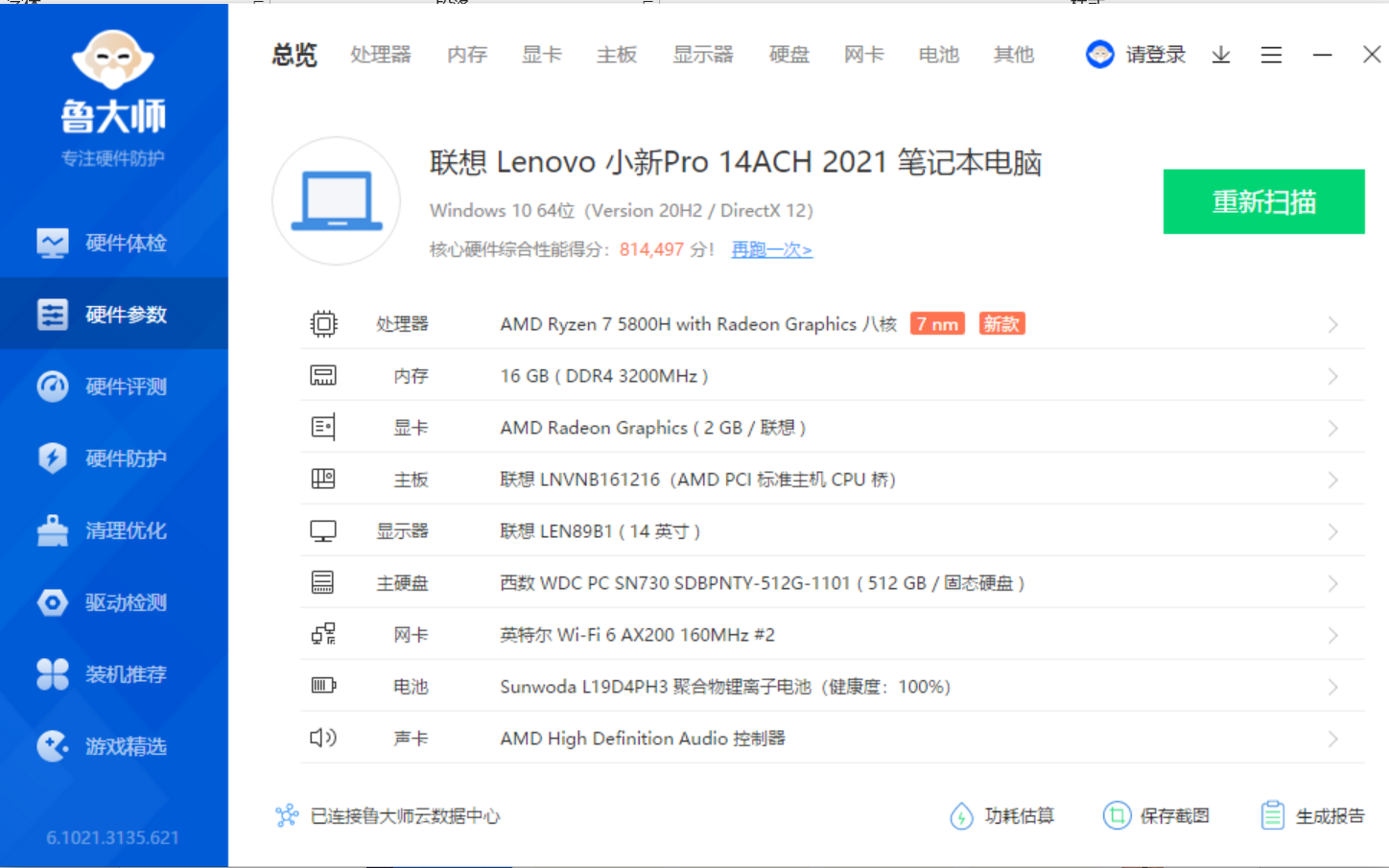Image resolution: width=1389 pixels, height=868 pixels.
Task: Click the 功耗估算 label
Action: coord(1020,816)
